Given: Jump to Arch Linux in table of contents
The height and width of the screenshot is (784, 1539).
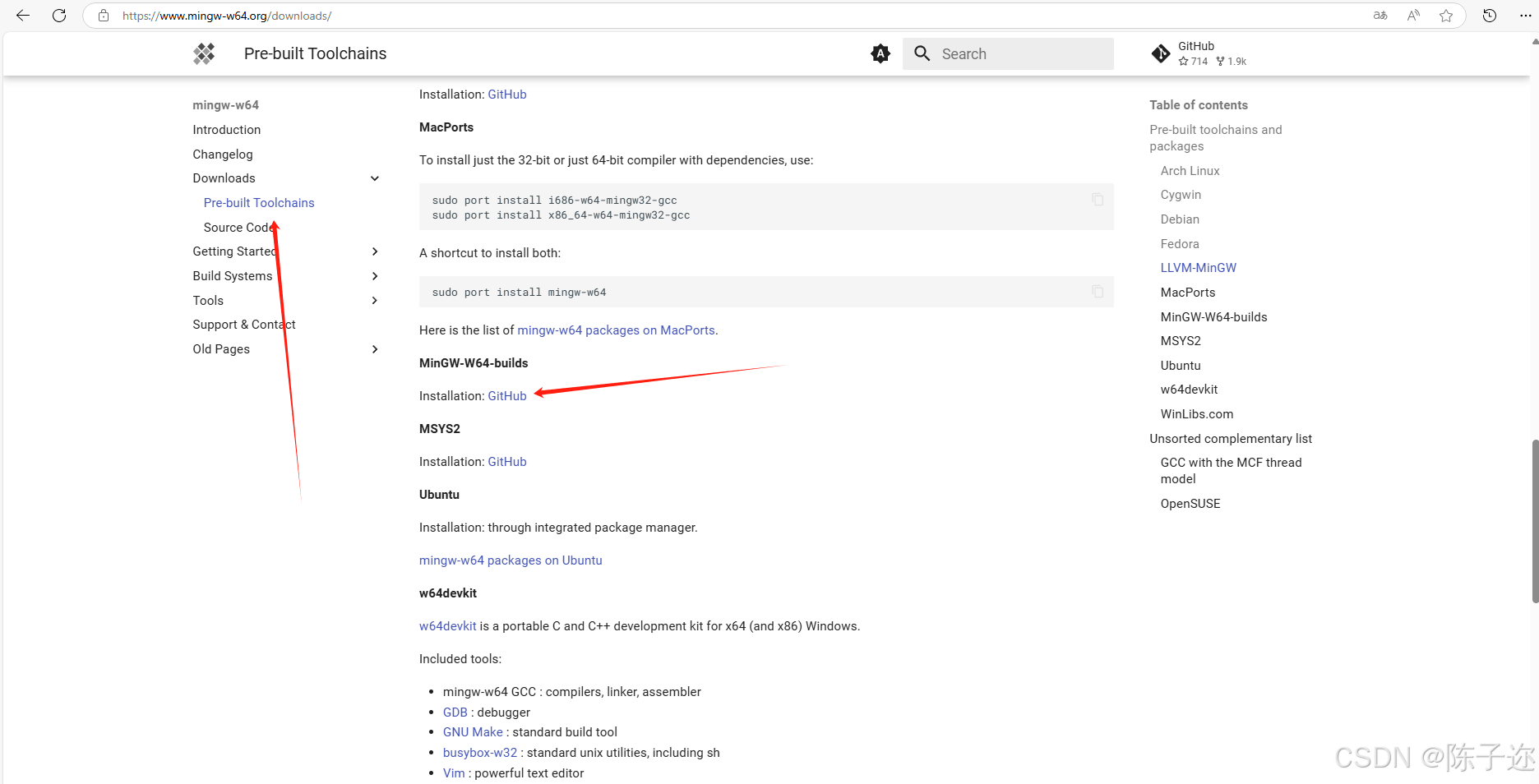Looking at the screenshot, I should [1190, 171].
